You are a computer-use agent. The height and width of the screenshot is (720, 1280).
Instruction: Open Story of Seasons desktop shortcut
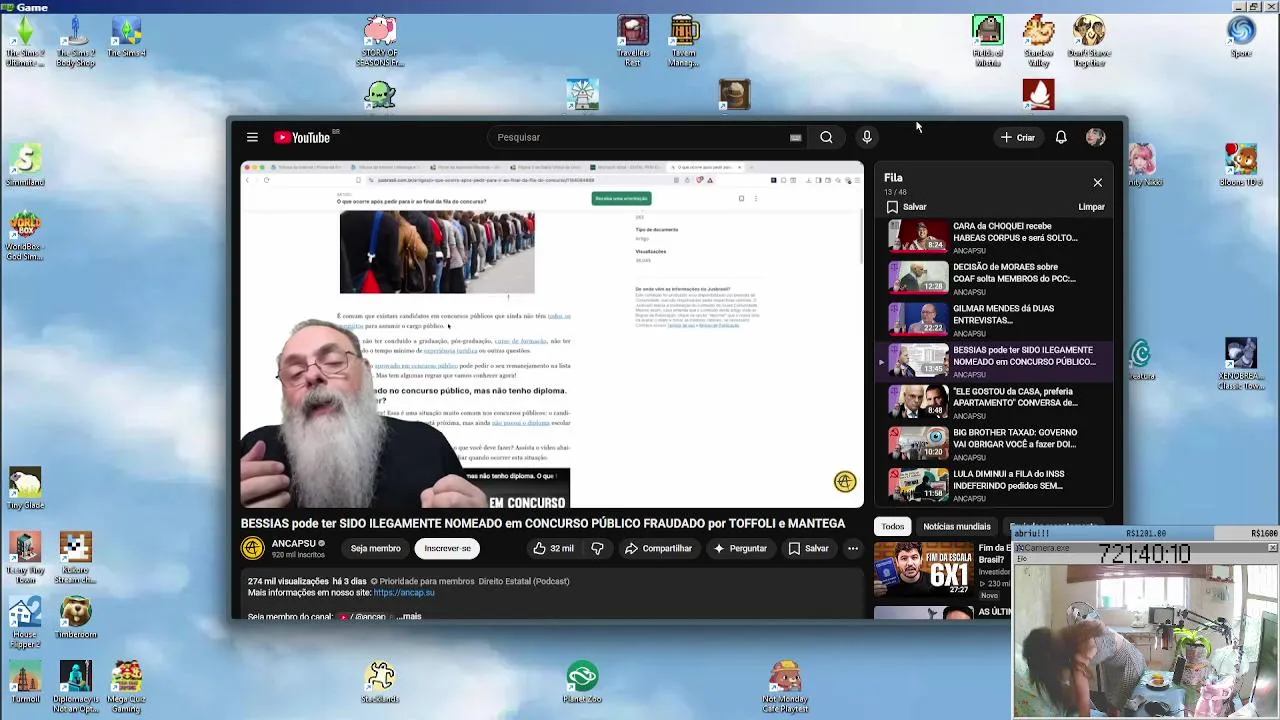coord(380,43)
